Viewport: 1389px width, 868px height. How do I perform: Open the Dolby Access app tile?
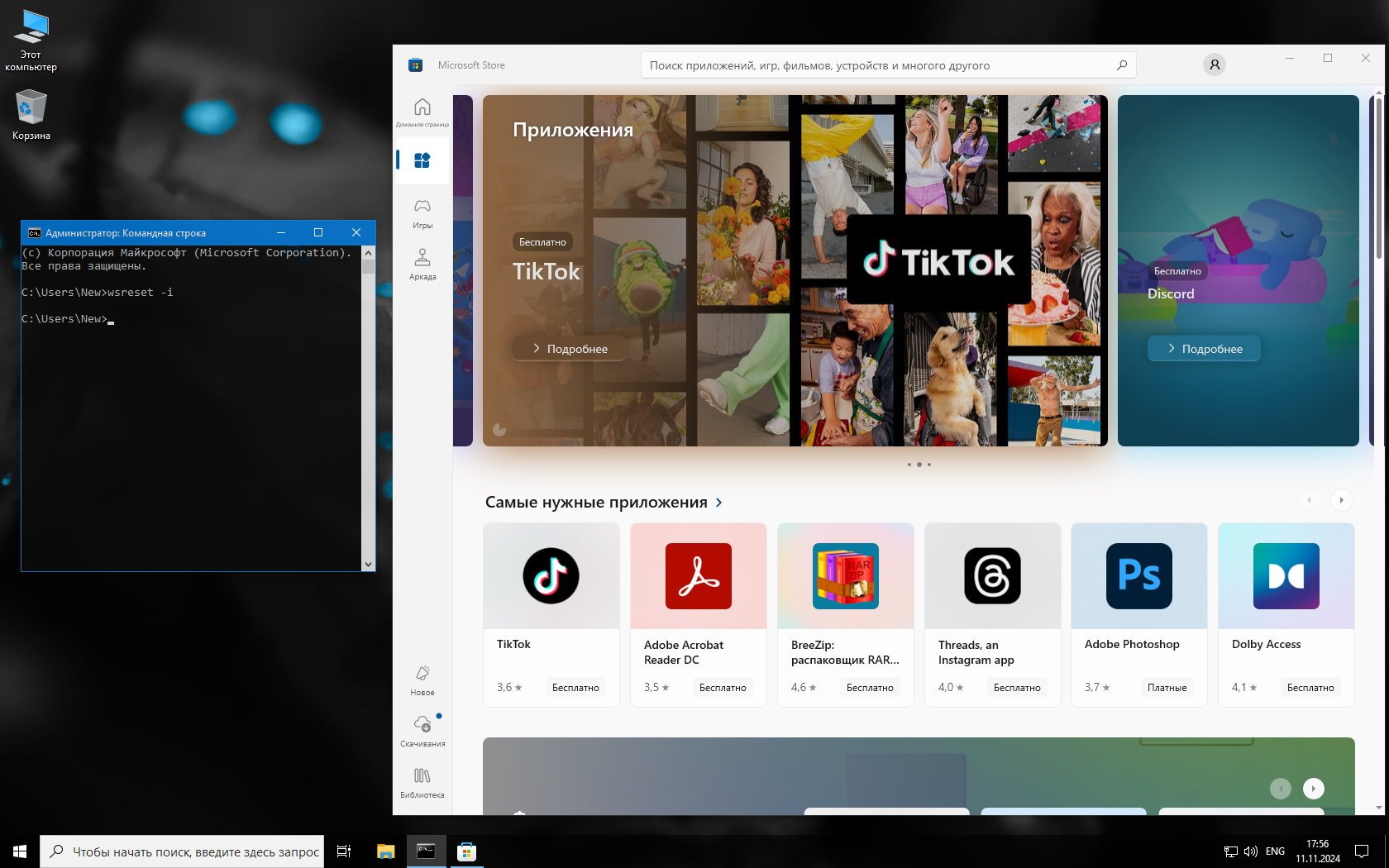[x=1286, y=614]
